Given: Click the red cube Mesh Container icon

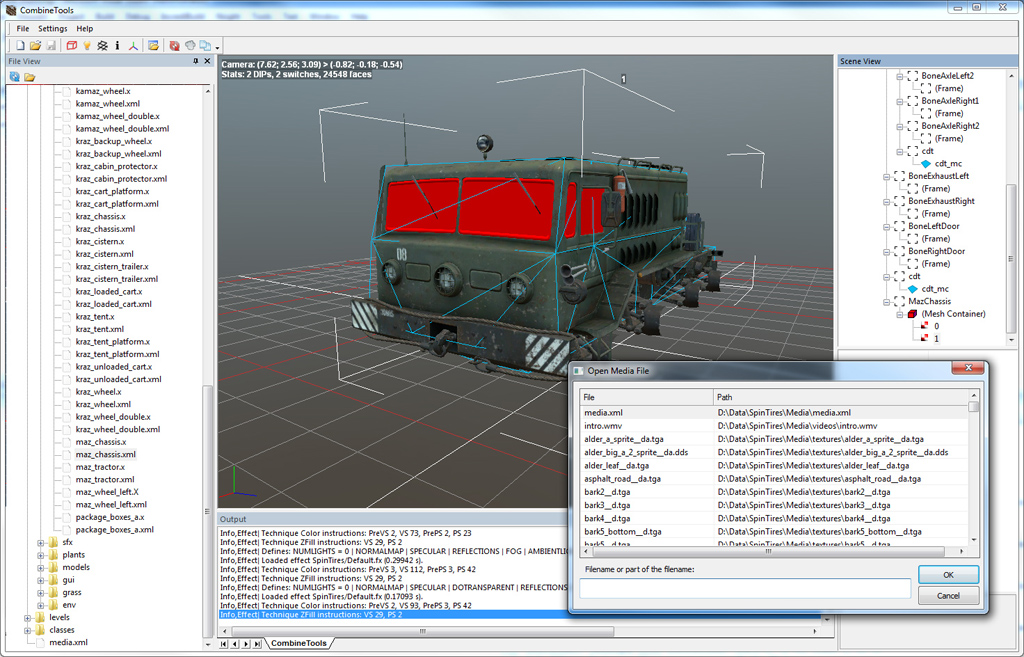Looking at the screenshot, I should pyautogui.click(x=912, y=314).
